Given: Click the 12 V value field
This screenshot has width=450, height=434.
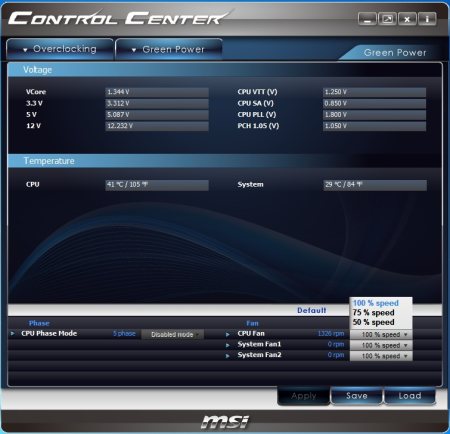Looking at the screenshot, I should coord(157,126).
